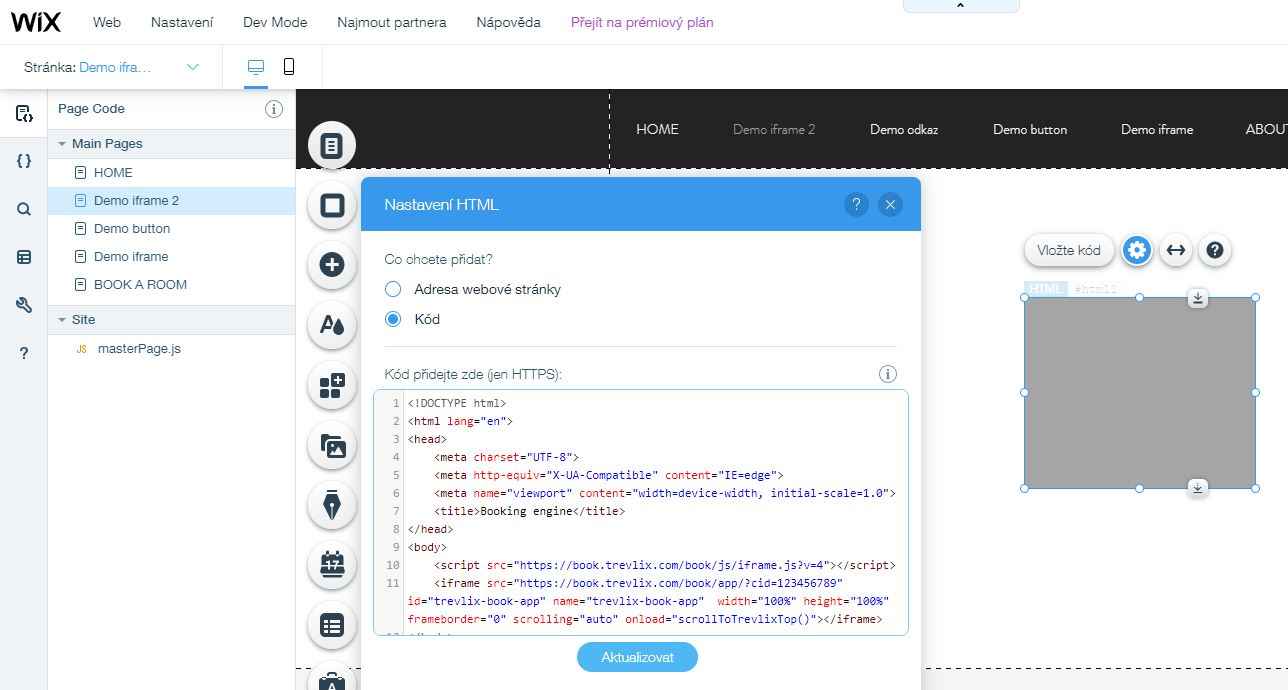The height and width of the screenshot is (690, 1288).
Task: Open the Stránka page selector dropdown
Action: coord(112,67)
